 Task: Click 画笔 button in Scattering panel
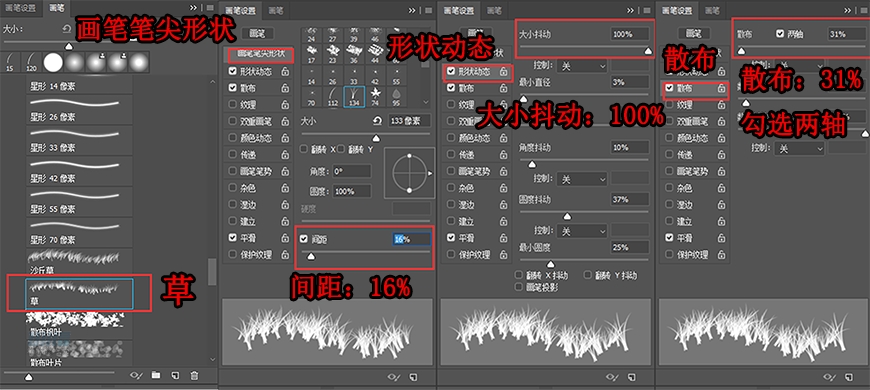point(695,34)
